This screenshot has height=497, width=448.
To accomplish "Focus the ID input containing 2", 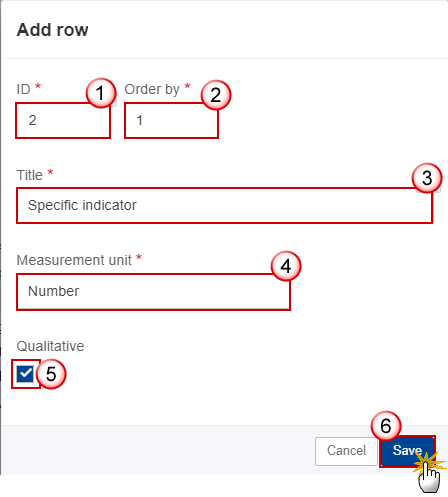I will click(63, 120).
